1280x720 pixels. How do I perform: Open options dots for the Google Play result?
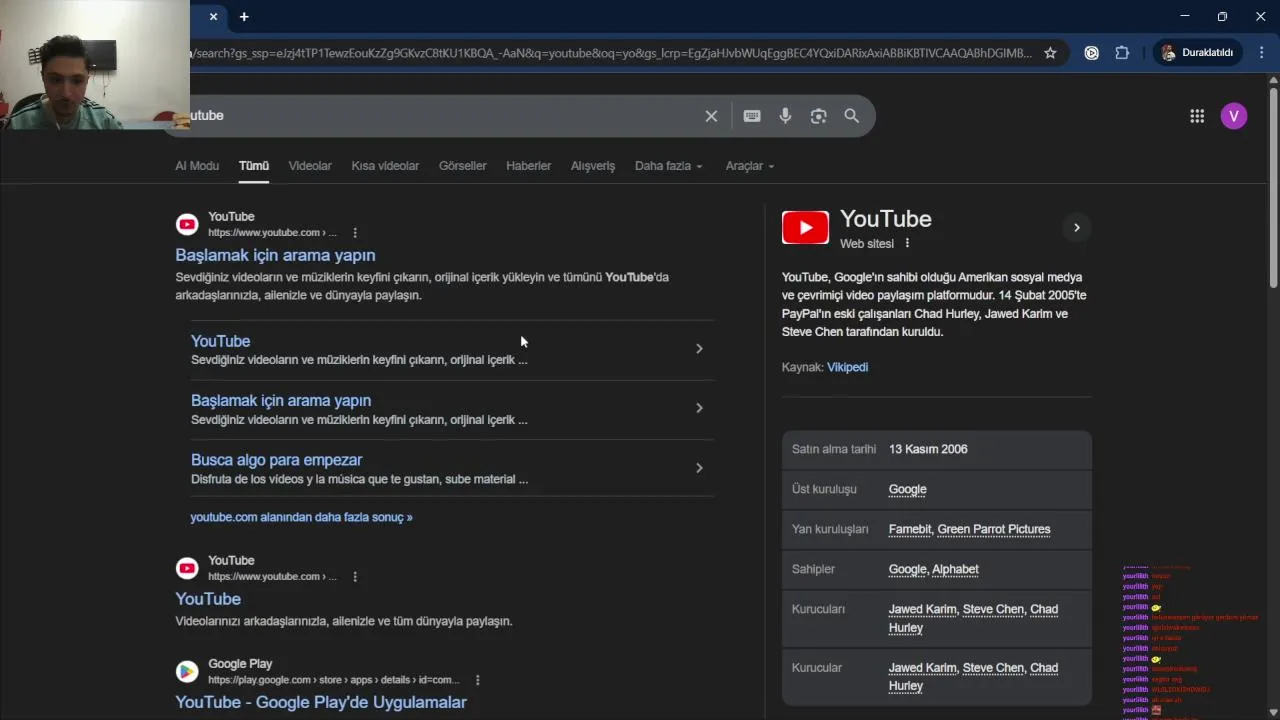pyautogui.click(x=478, y=680)
